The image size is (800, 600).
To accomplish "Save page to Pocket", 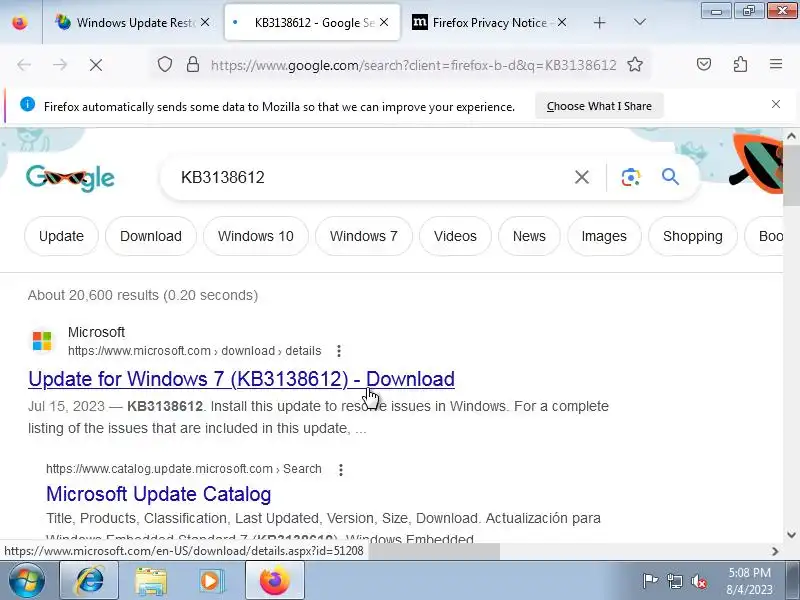I will pos(704,64).
